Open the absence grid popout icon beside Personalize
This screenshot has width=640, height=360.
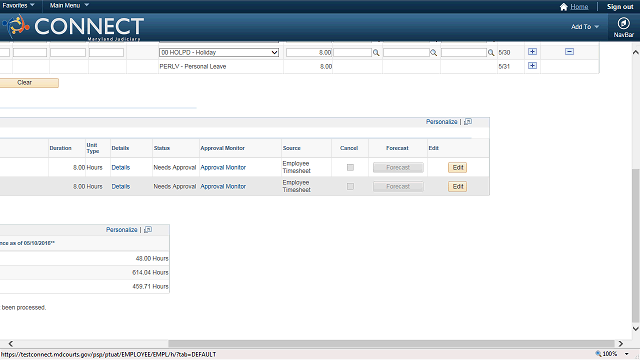[x=468, y=122]
